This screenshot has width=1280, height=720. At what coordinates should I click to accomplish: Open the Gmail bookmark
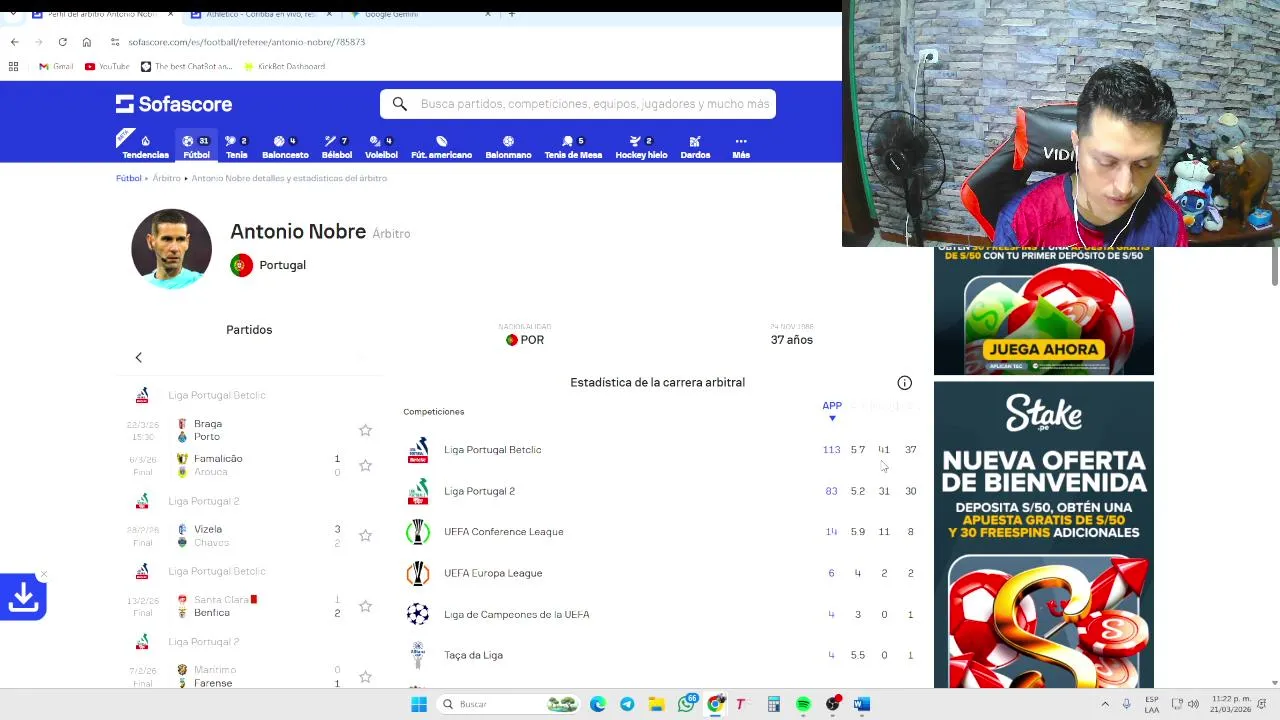click(56, 66)
